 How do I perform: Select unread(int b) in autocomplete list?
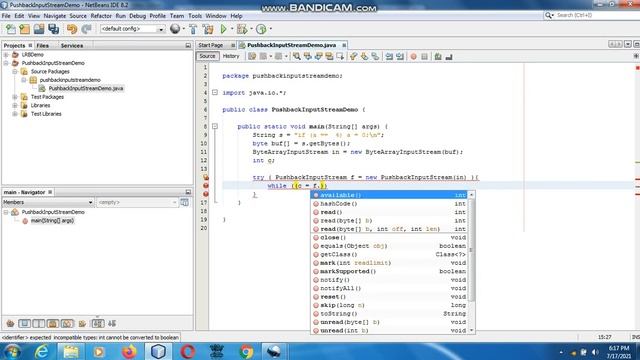click(x=390, y=331)
